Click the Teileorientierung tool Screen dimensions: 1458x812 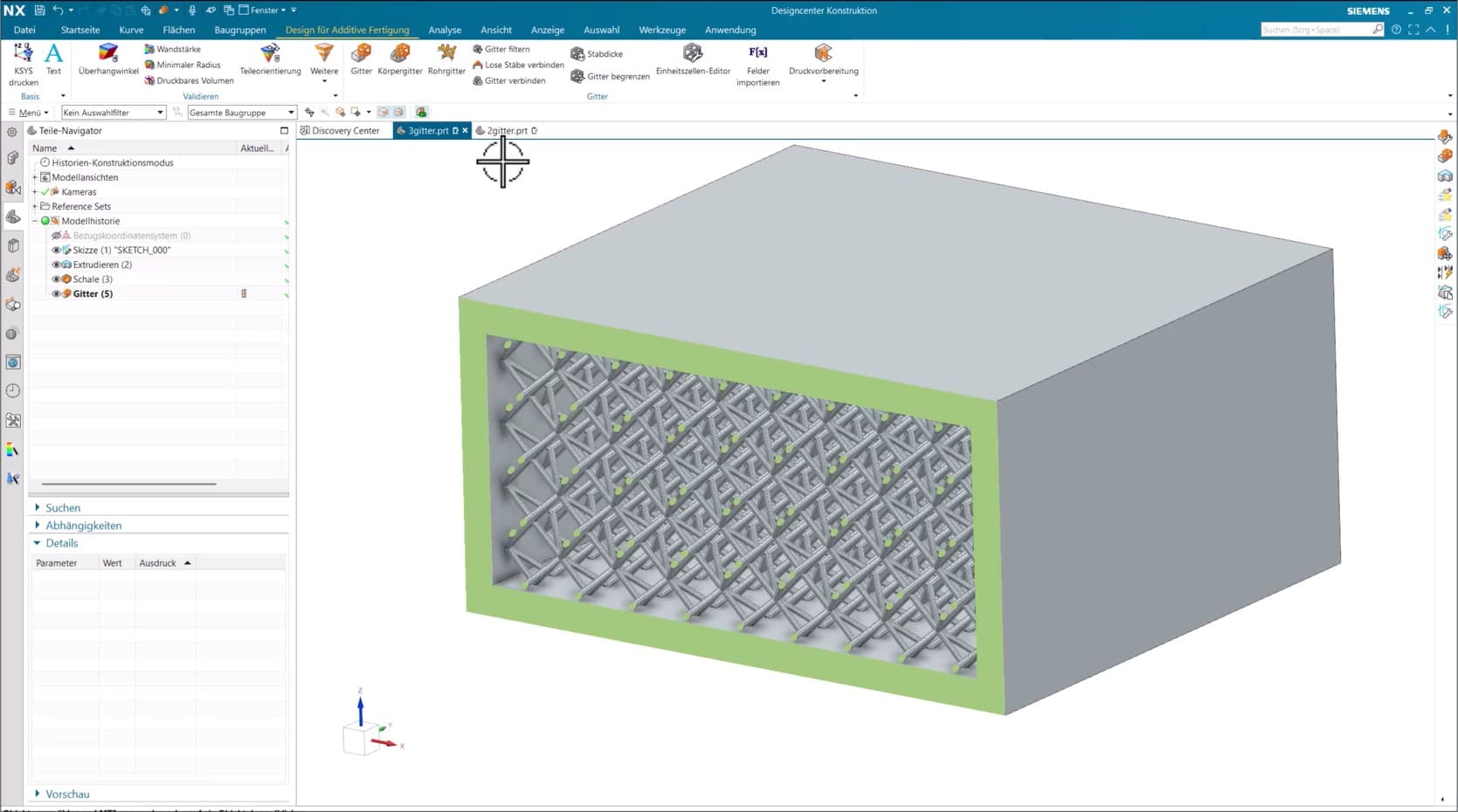click(x=270, y=54)
